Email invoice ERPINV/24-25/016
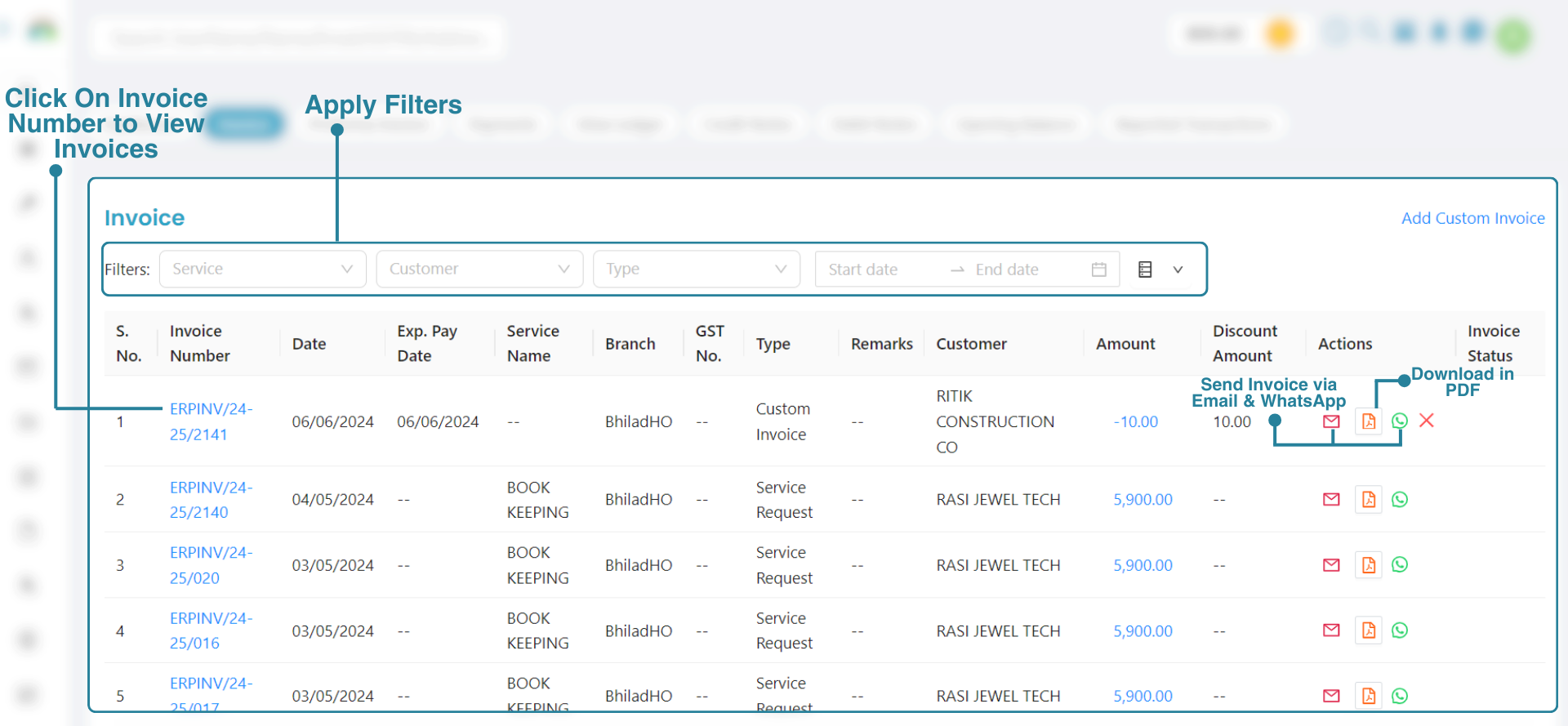 1331,630
